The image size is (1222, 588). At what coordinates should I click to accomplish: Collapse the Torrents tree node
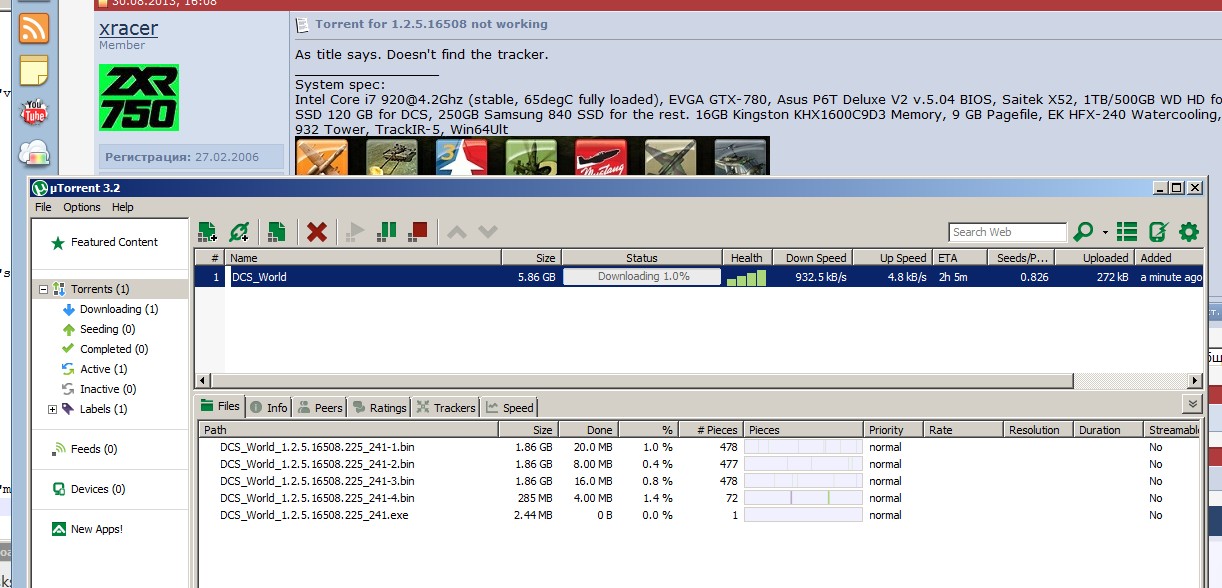[43, 289]
